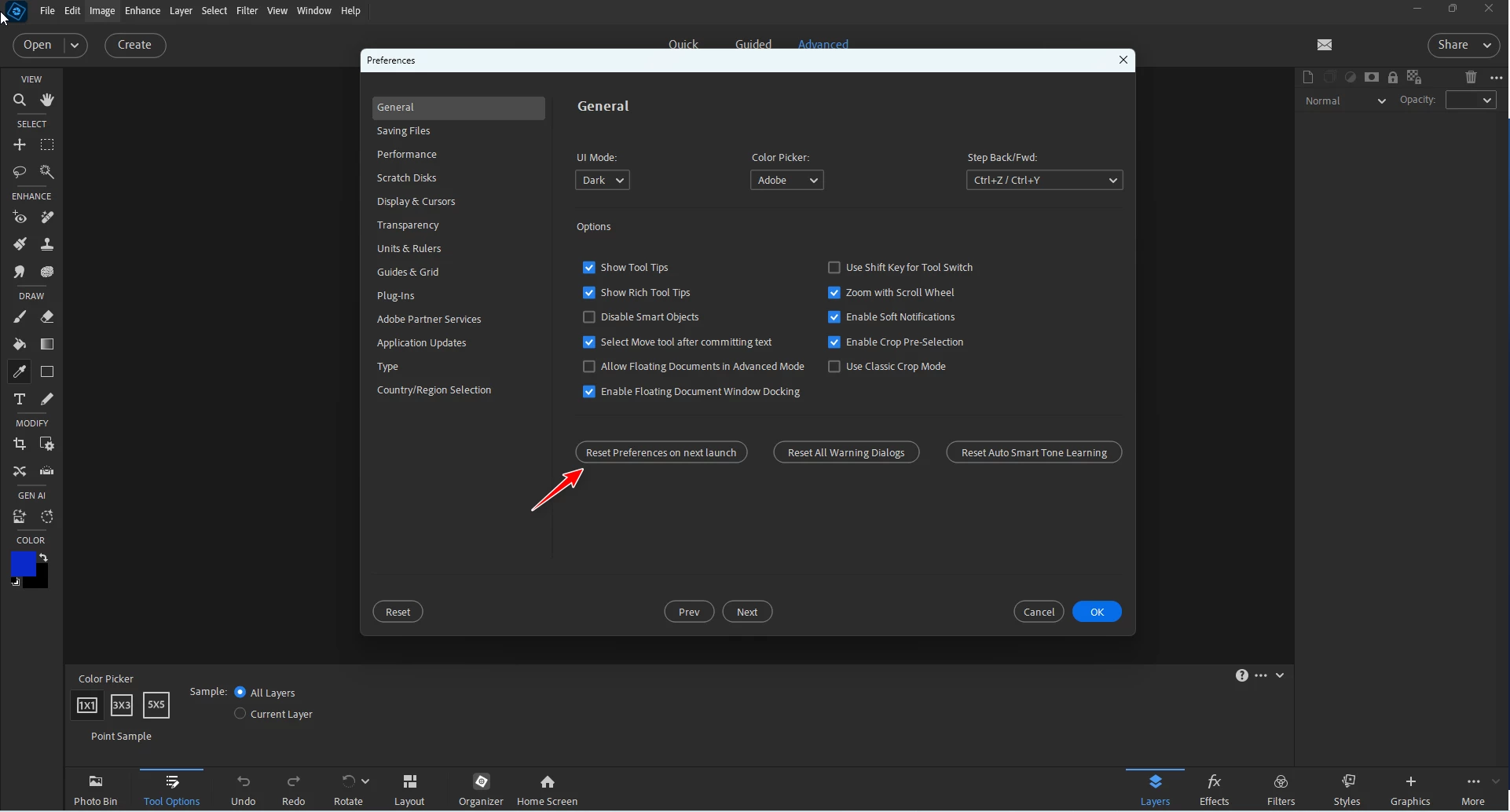Open the Color Picker preference dropdown
Viewport: 1510px width, 812px height.
click(787, 181)
